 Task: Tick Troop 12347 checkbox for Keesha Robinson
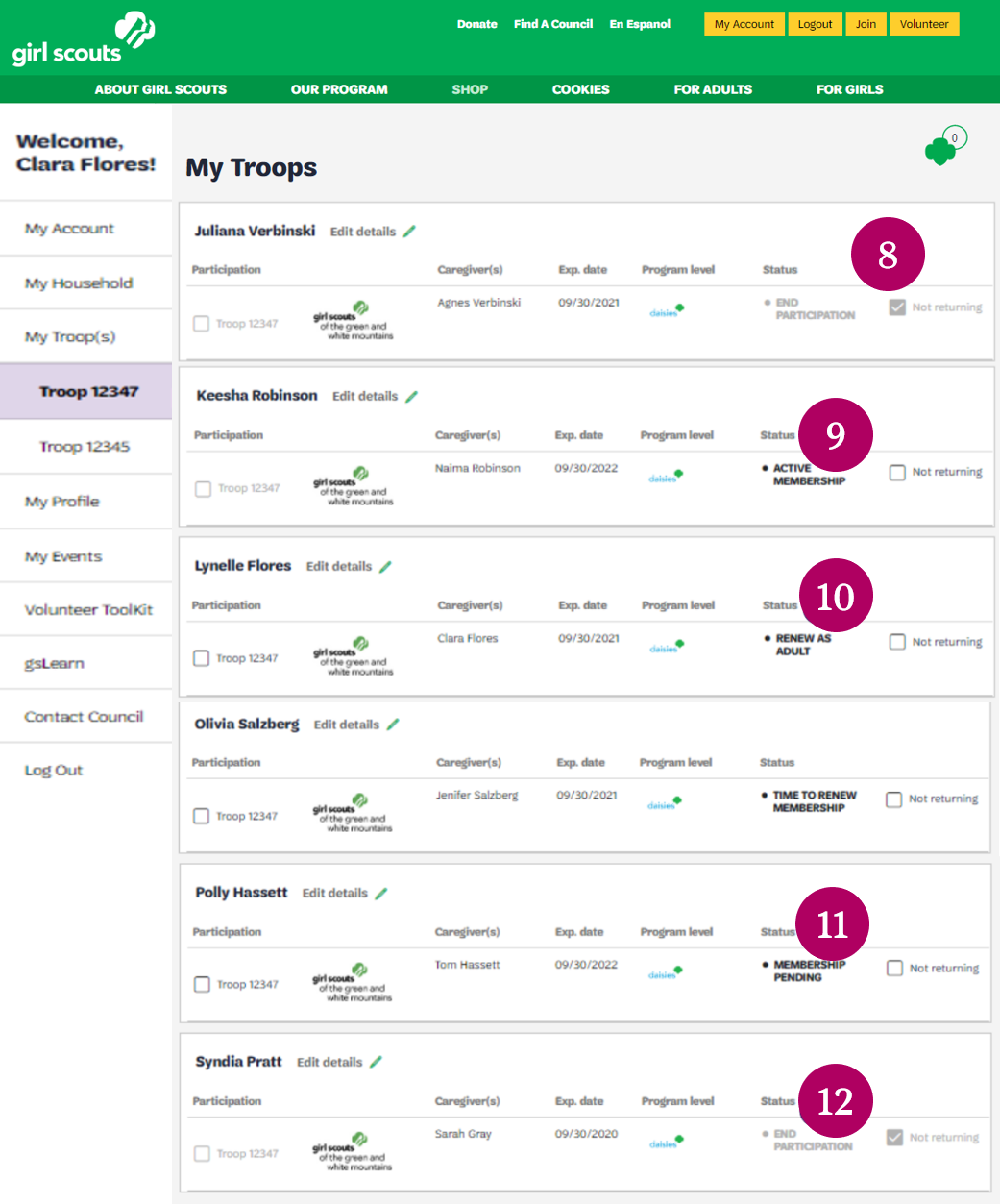point(203,489)
